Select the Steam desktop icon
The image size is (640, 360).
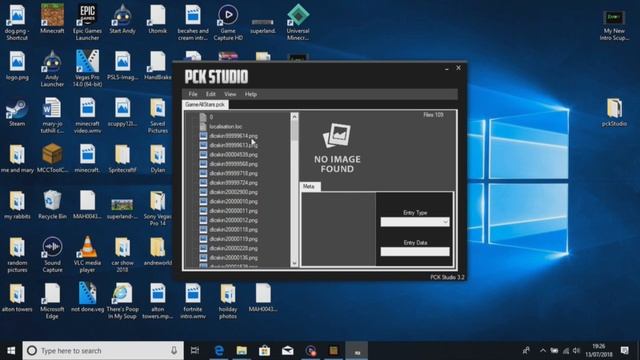(x=17, y=112)
